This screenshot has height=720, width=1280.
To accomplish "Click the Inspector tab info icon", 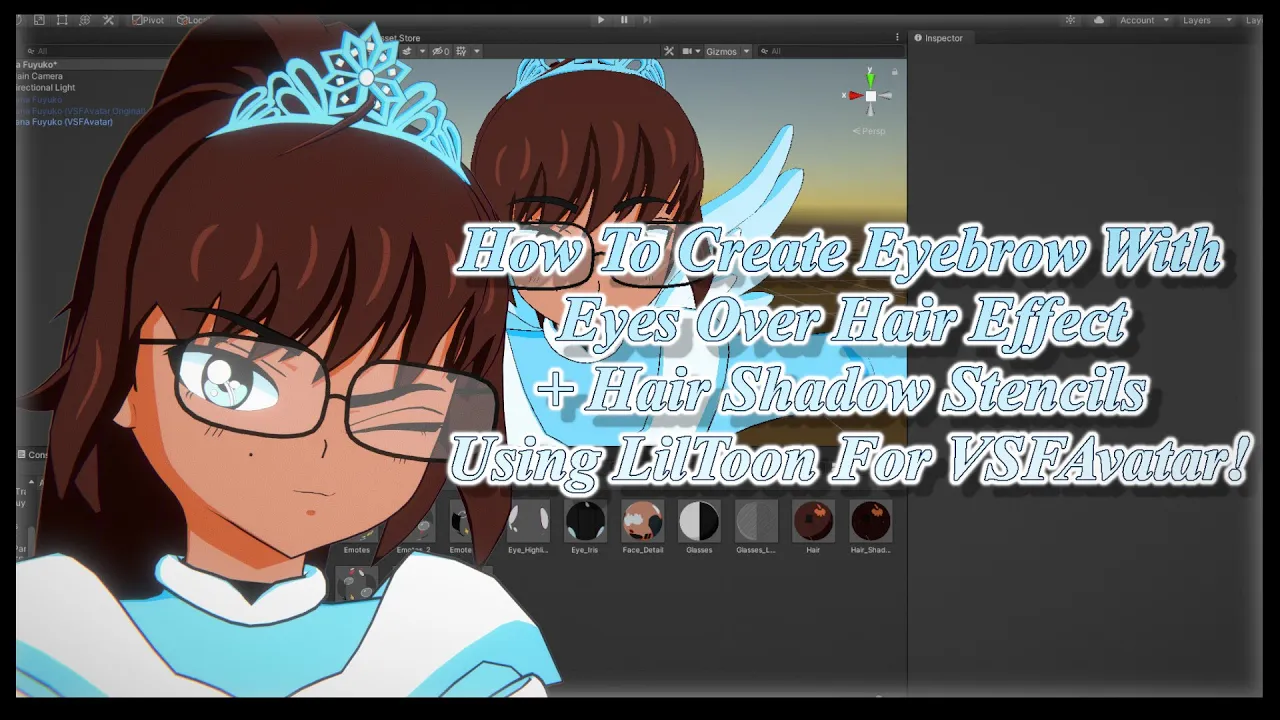I will click(x=918, y=38).
